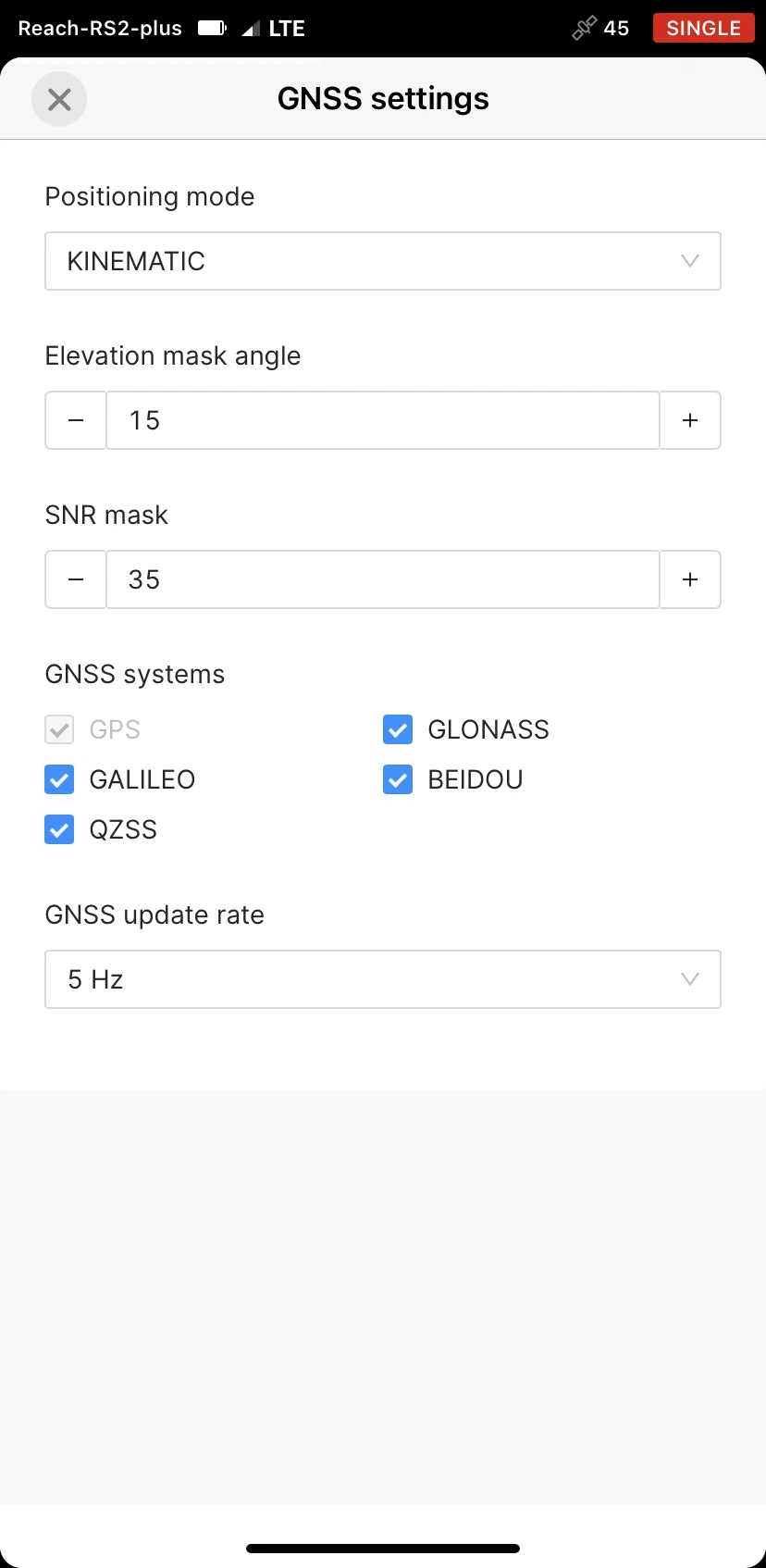Disable the GLONASS GNSS system

click(x=397, y=729)
